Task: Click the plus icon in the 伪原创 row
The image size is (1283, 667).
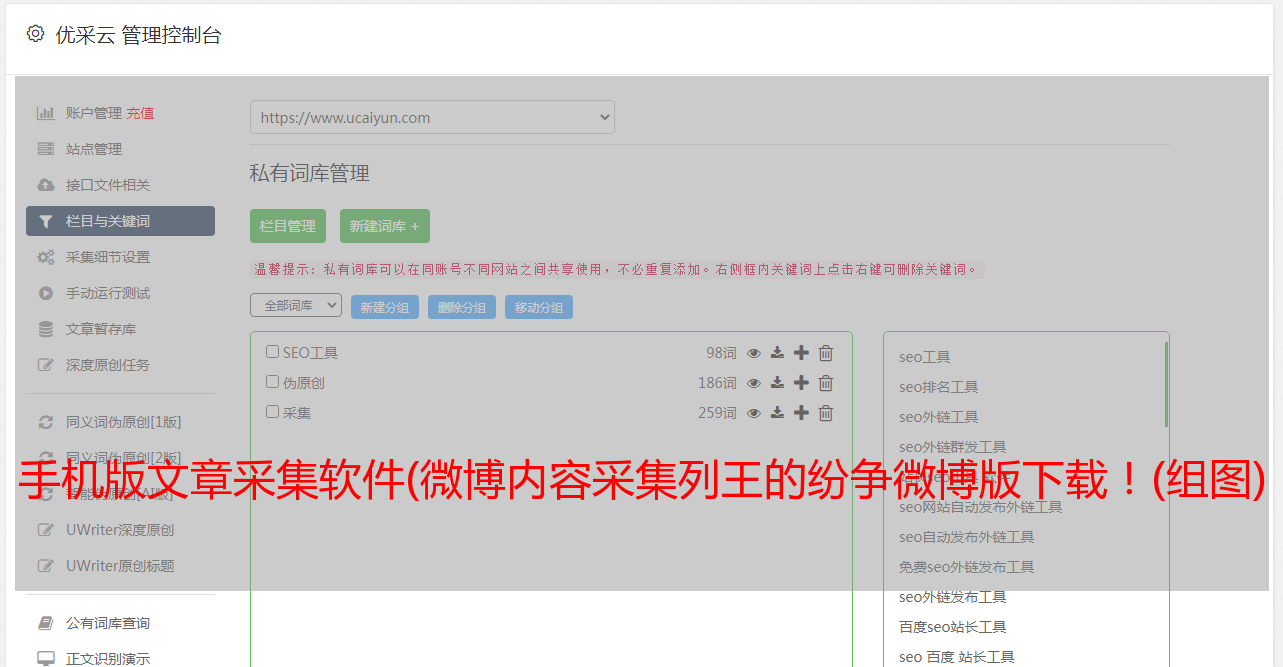Action: click(x=801, y=383)
